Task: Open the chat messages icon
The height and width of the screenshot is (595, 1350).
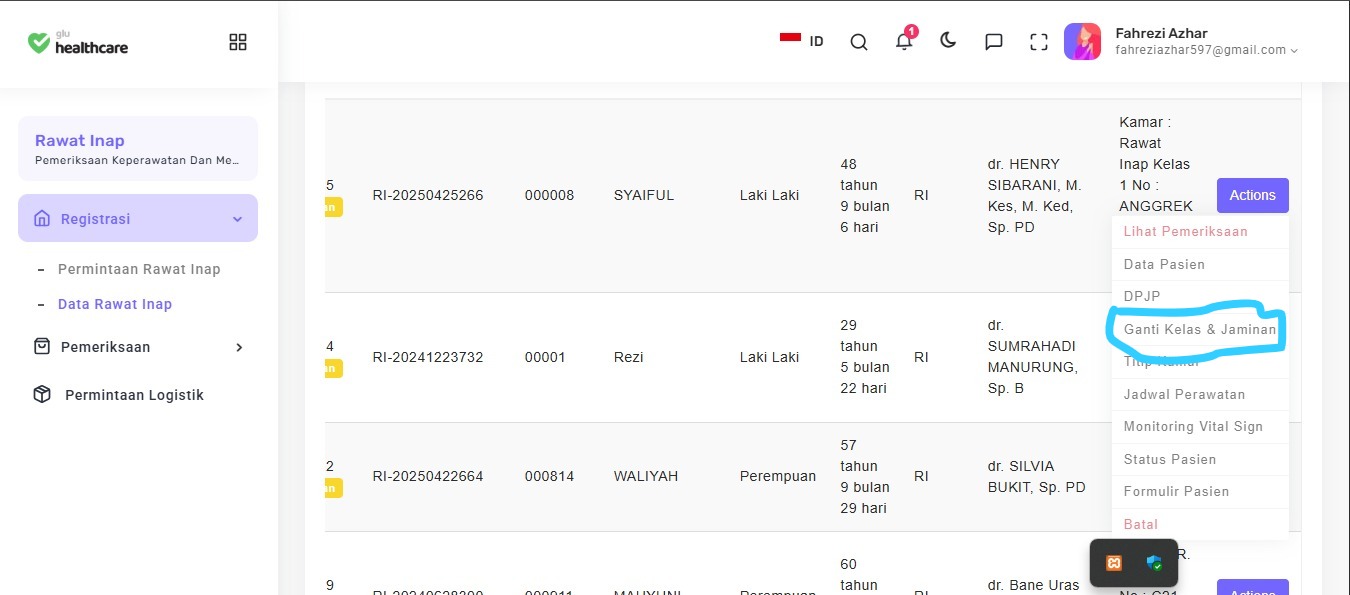Action: point(994,42)
